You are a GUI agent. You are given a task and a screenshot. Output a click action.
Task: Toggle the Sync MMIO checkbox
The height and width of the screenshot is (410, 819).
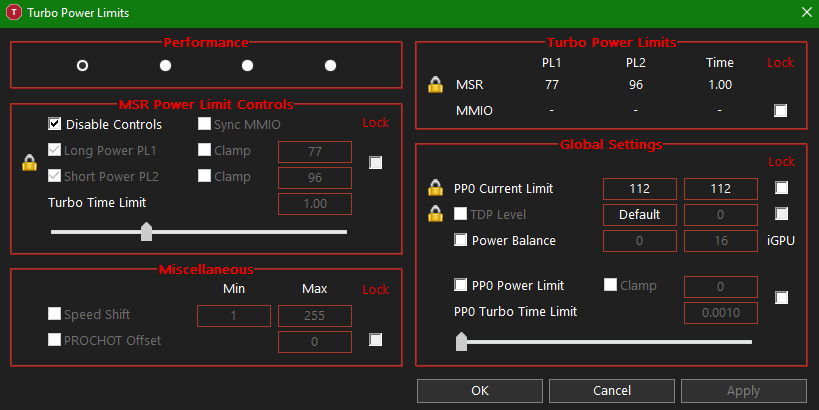pyautogui.click(x=204, y=124)
